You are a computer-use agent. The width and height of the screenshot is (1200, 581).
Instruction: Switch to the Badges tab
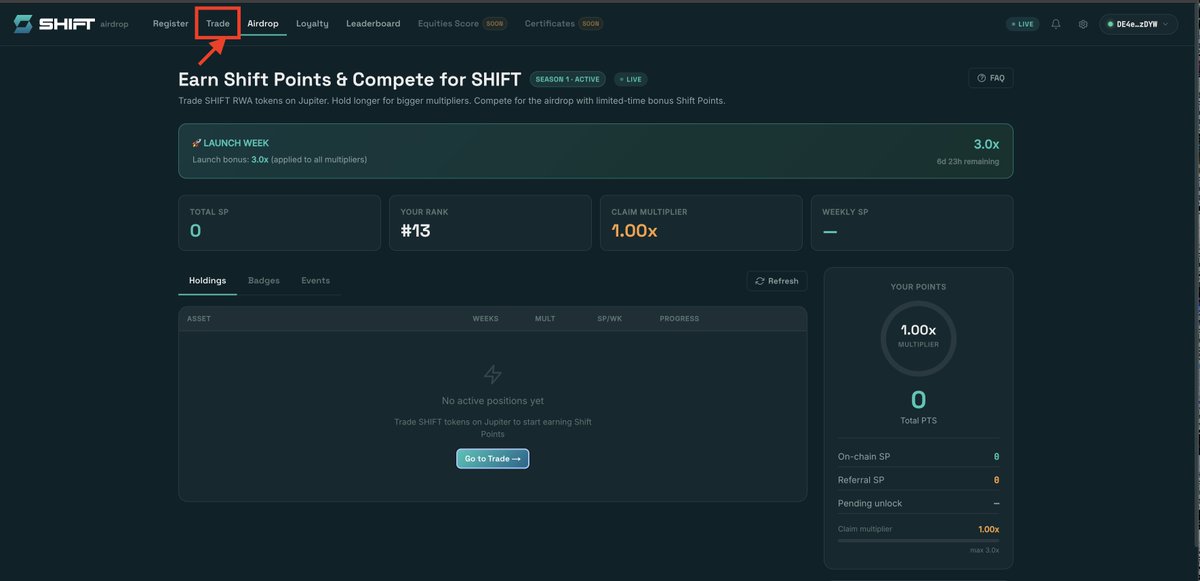pyautogui.click(x=264, y=281)
